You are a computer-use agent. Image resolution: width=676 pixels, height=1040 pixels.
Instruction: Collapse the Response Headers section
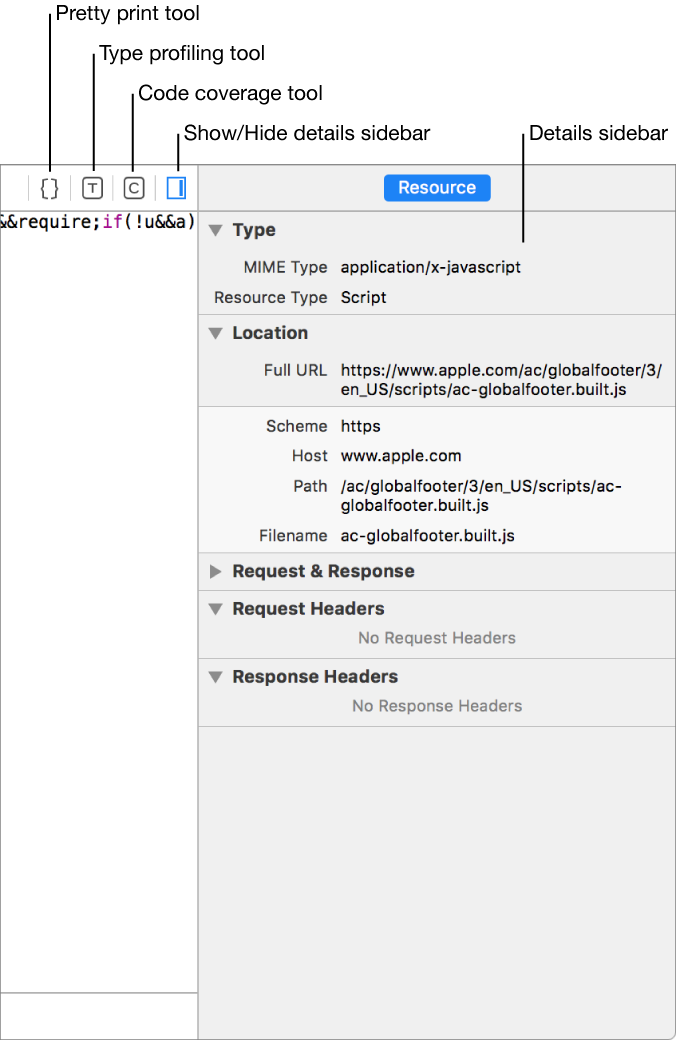tap(215, 677)
